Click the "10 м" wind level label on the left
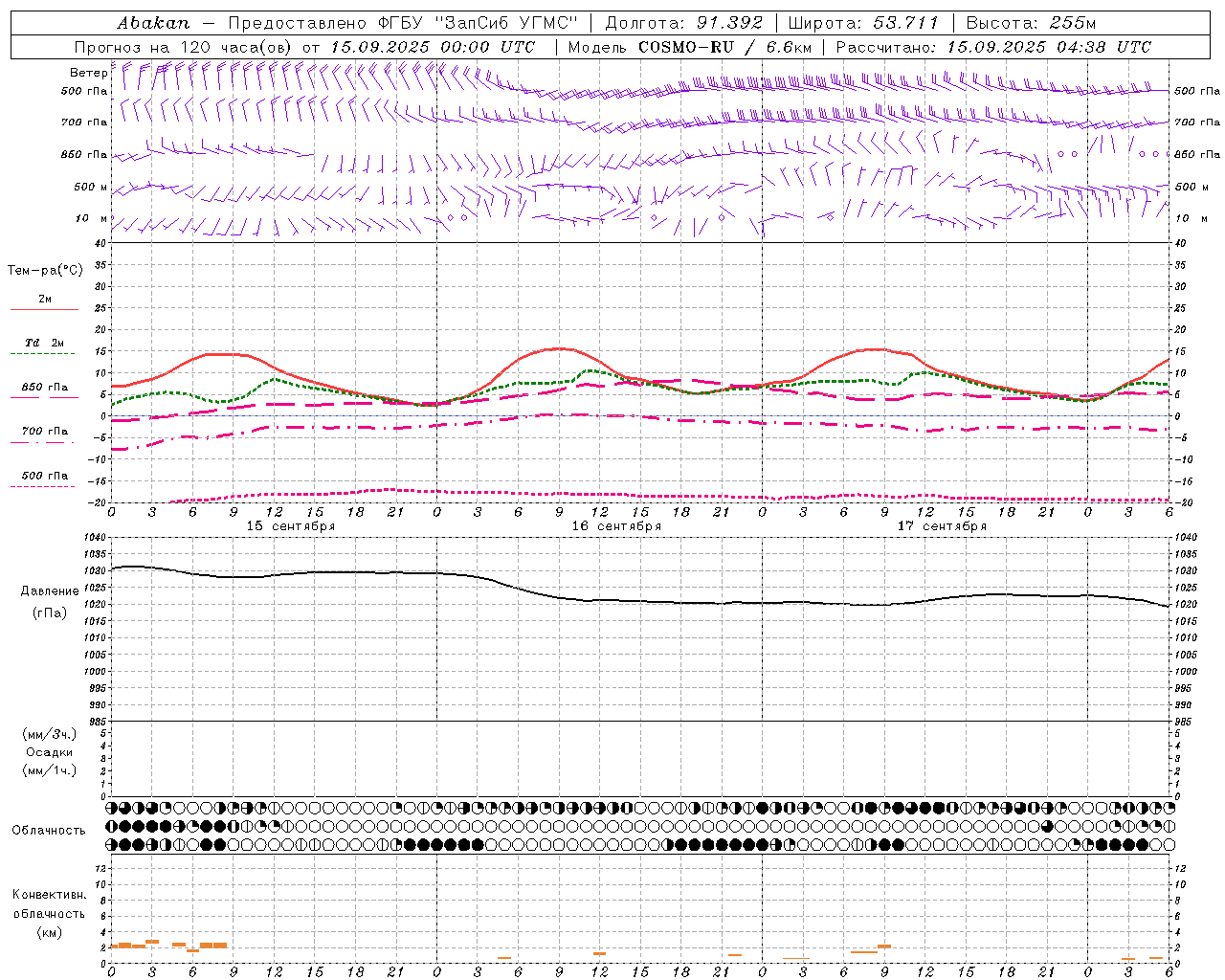Viewport: 1225px width, 980px height. click(92, 218)
